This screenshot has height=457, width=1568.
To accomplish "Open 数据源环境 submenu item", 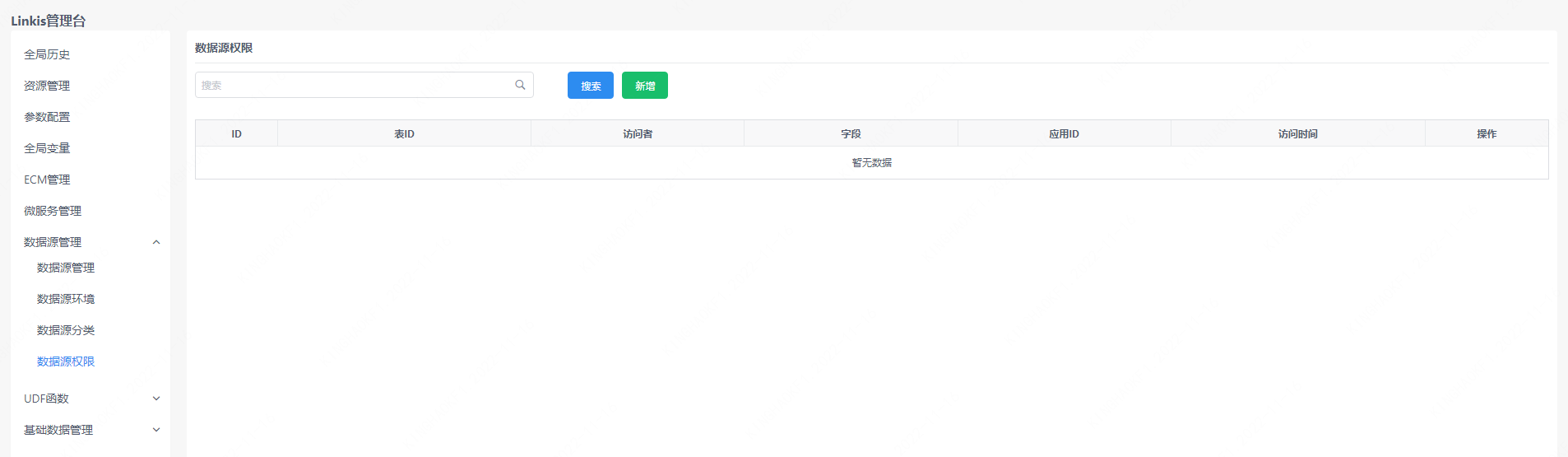I will [66, 299].
